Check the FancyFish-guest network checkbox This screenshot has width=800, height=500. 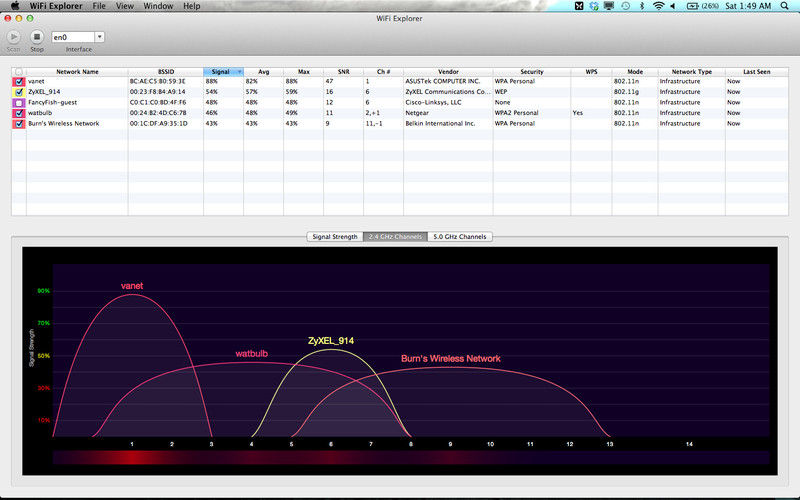[x=19, y=103]
